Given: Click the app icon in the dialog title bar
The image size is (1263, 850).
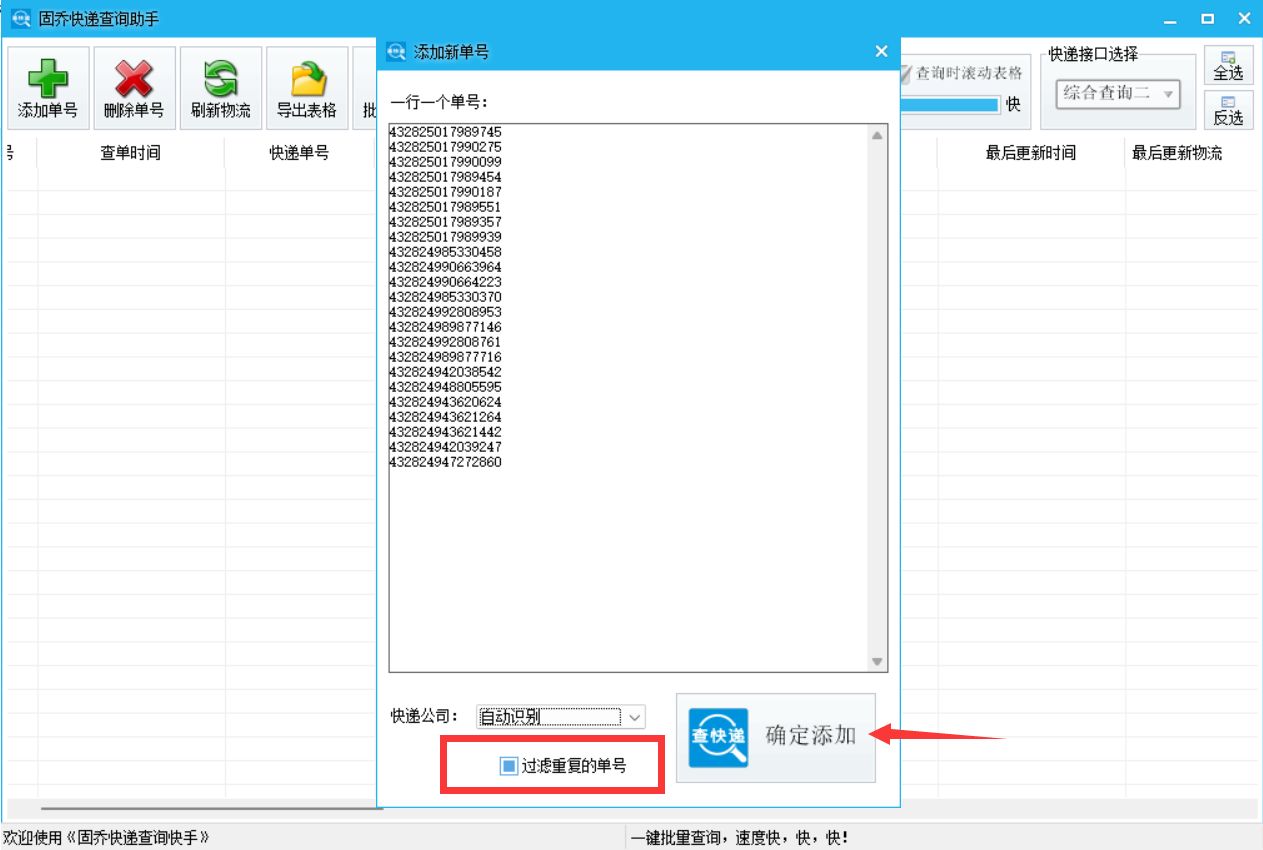Looking at the screenshot, I should (x=393, y=51).
